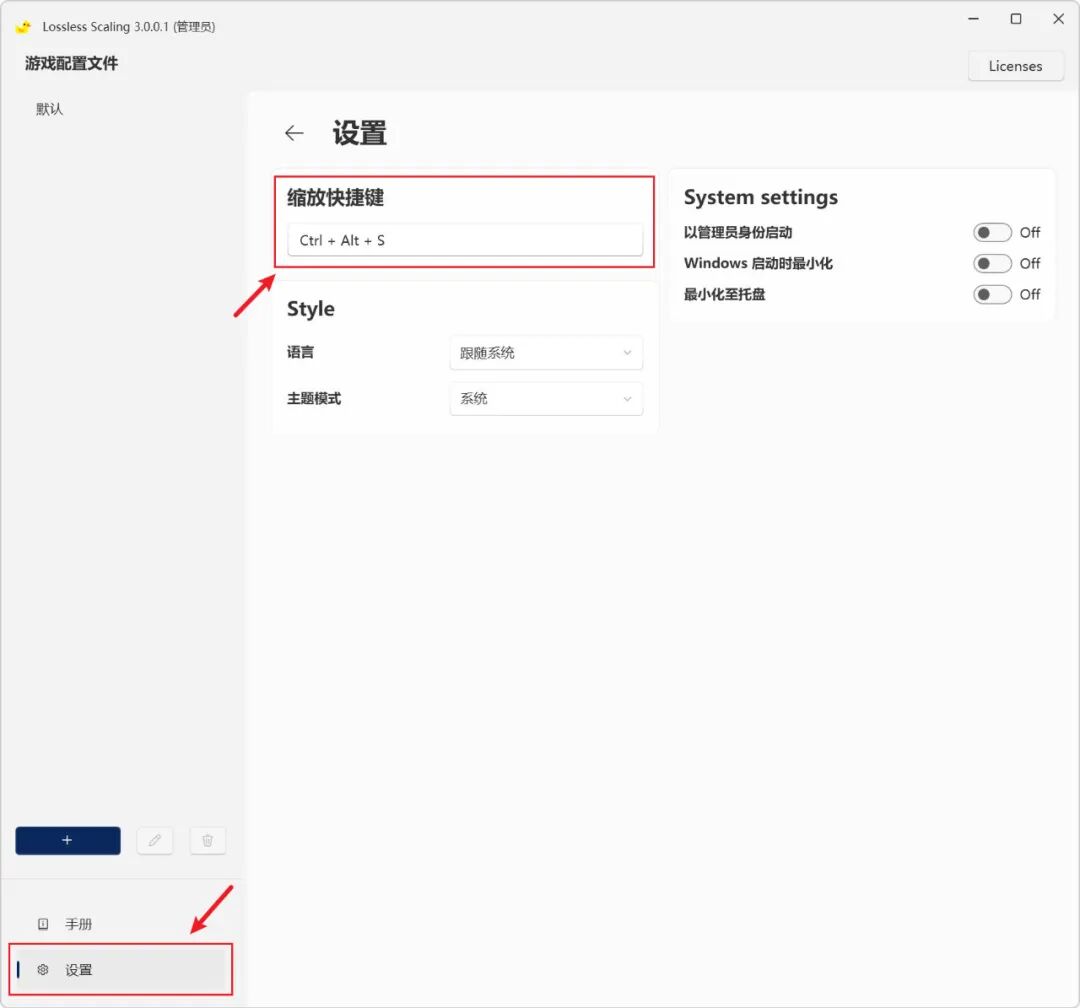
Task: Click 设置 in the bottom sidebar
Action: pos(78,969)
